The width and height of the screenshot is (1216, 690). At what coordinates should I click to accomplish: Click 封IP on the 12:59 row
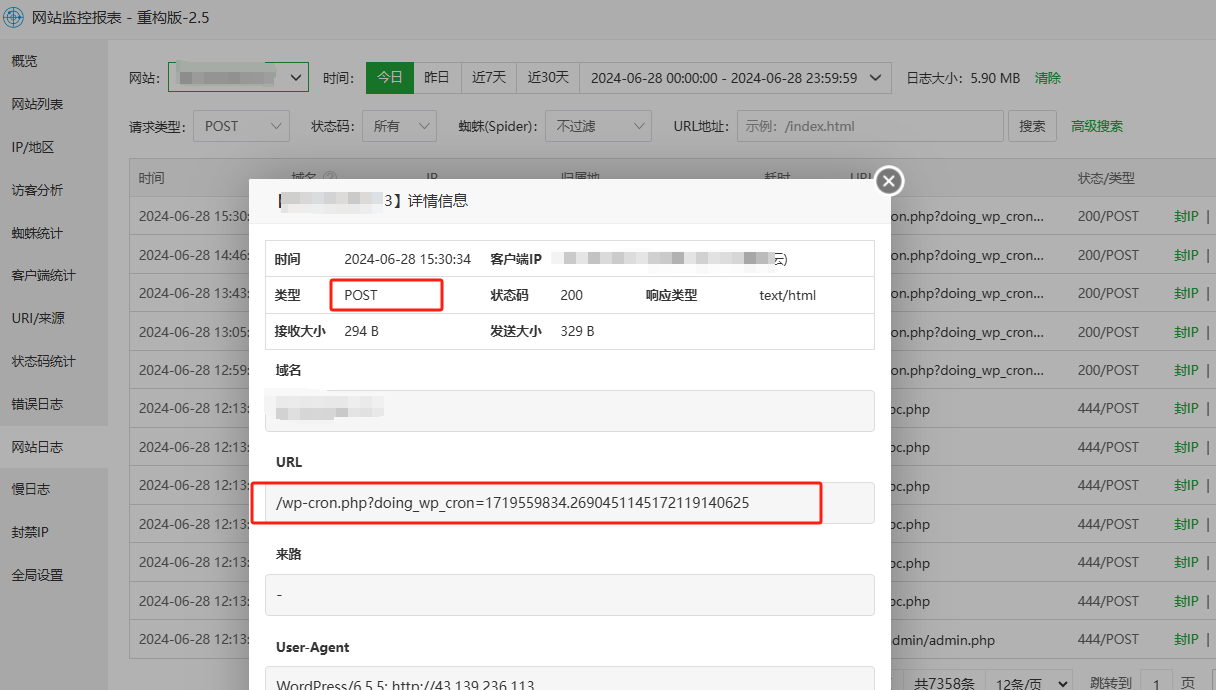[1186, 370]
